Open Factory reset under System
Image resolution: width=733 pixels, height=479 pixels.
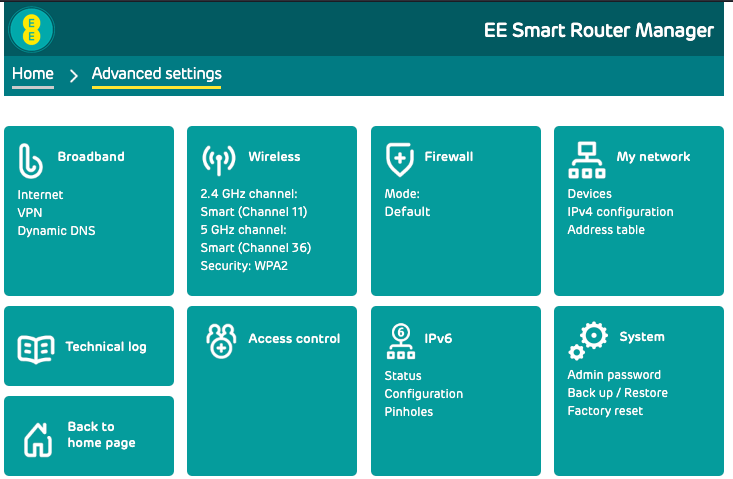(x=605, y=411)
